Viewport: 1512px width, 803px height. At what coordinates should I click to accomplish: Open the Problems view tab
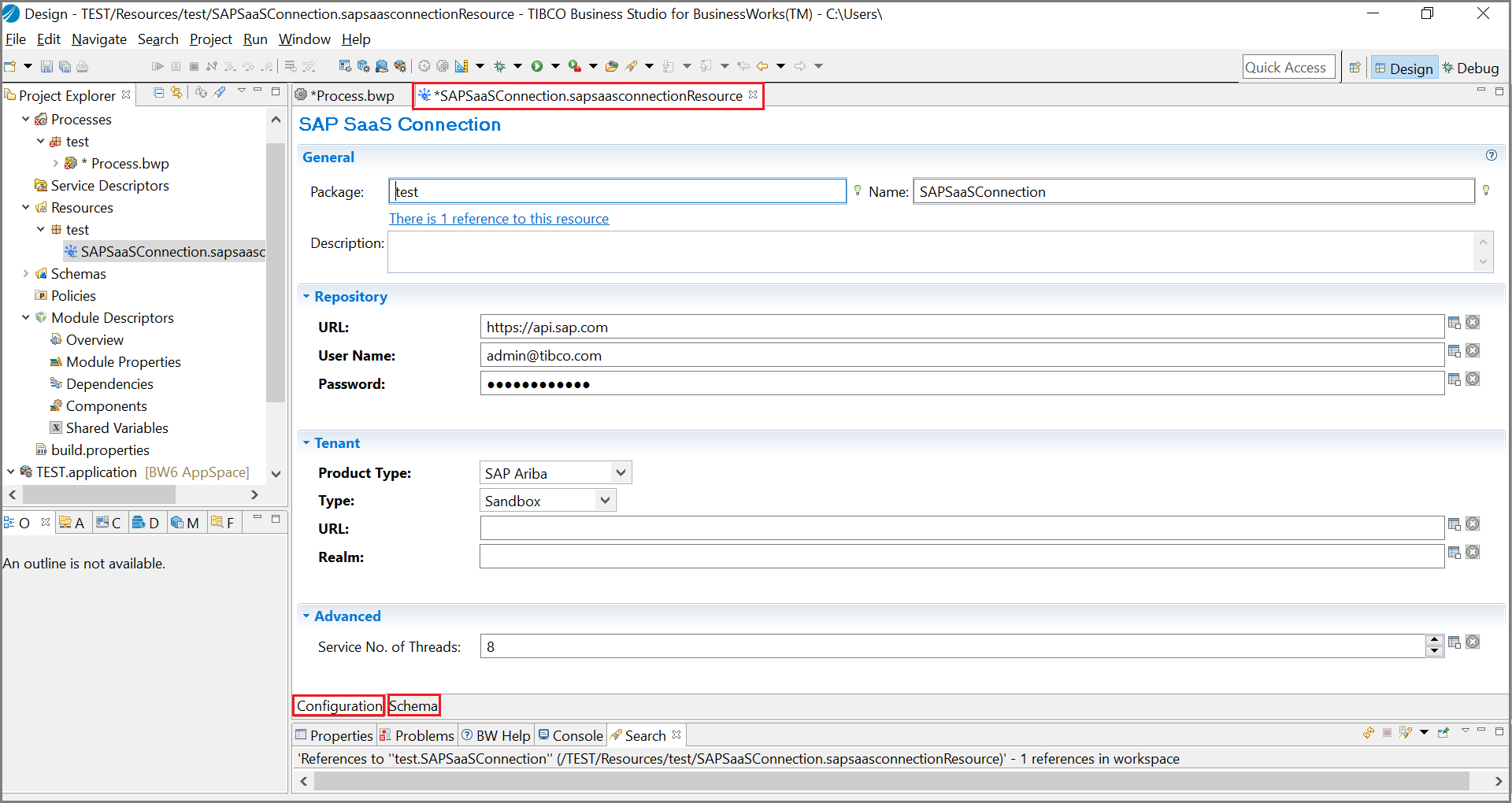pos(417,735)
